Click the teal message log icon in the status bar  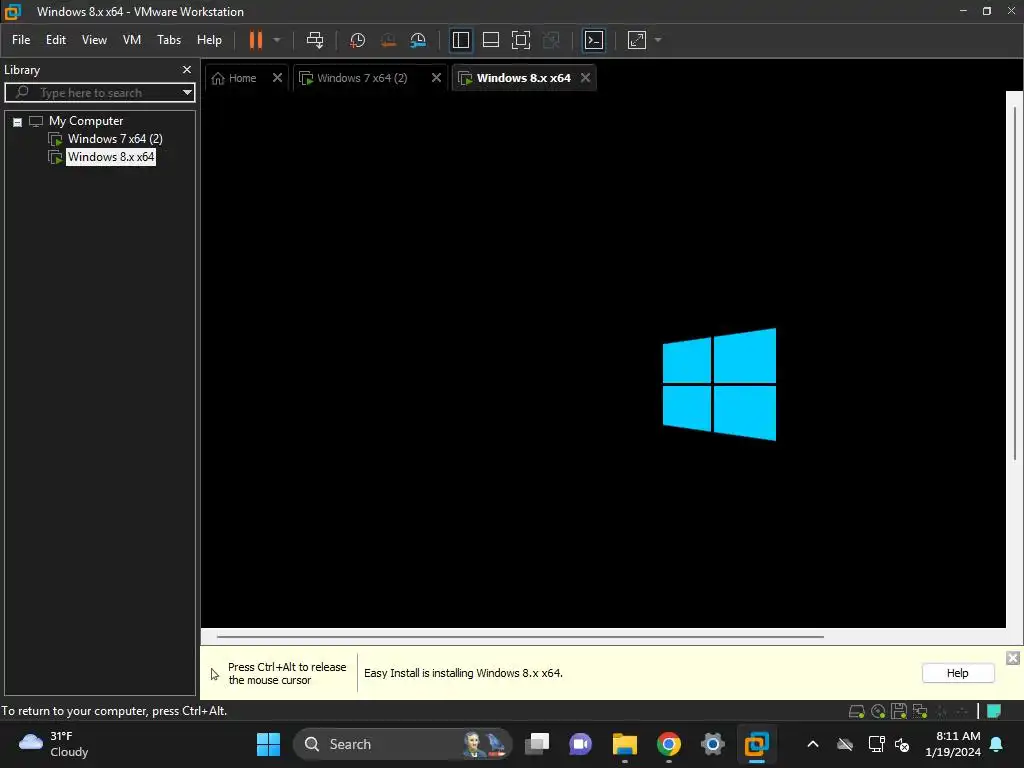(x=994, y=711)
